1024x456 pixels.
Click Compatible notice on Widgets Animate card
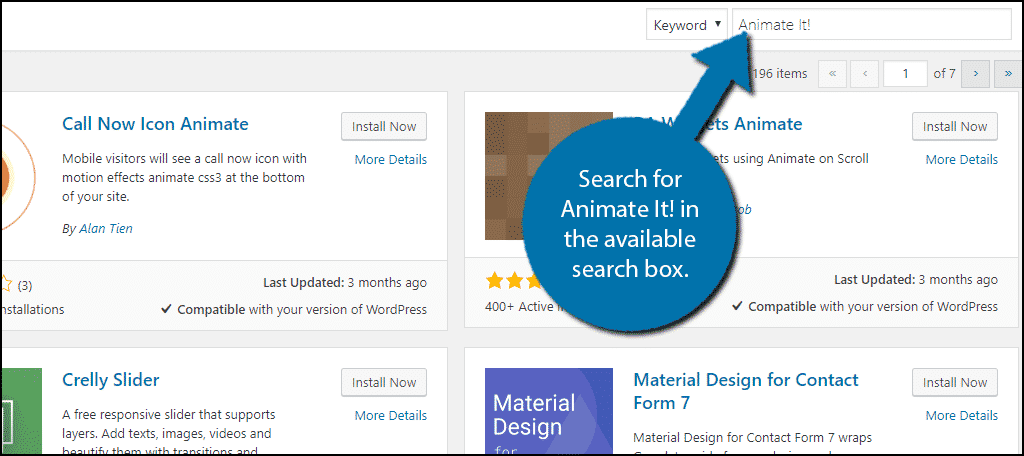coord(865,306)
